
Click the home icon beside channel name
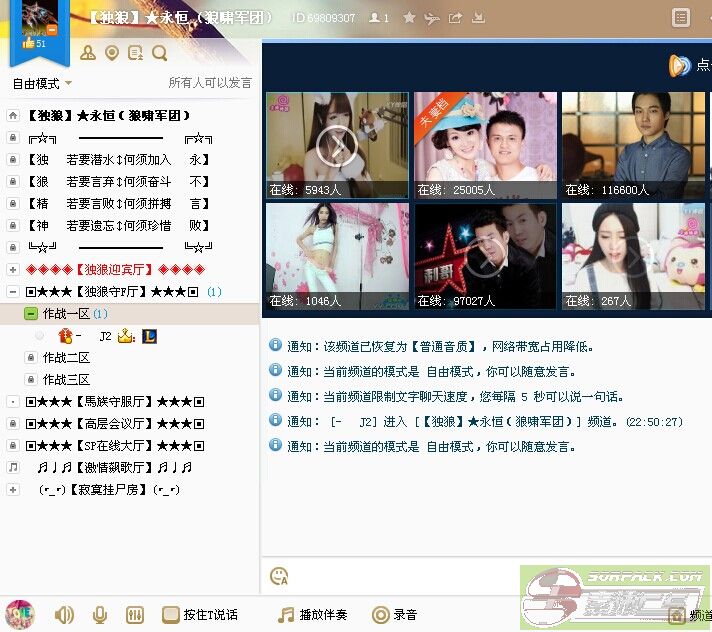(13, 115)
